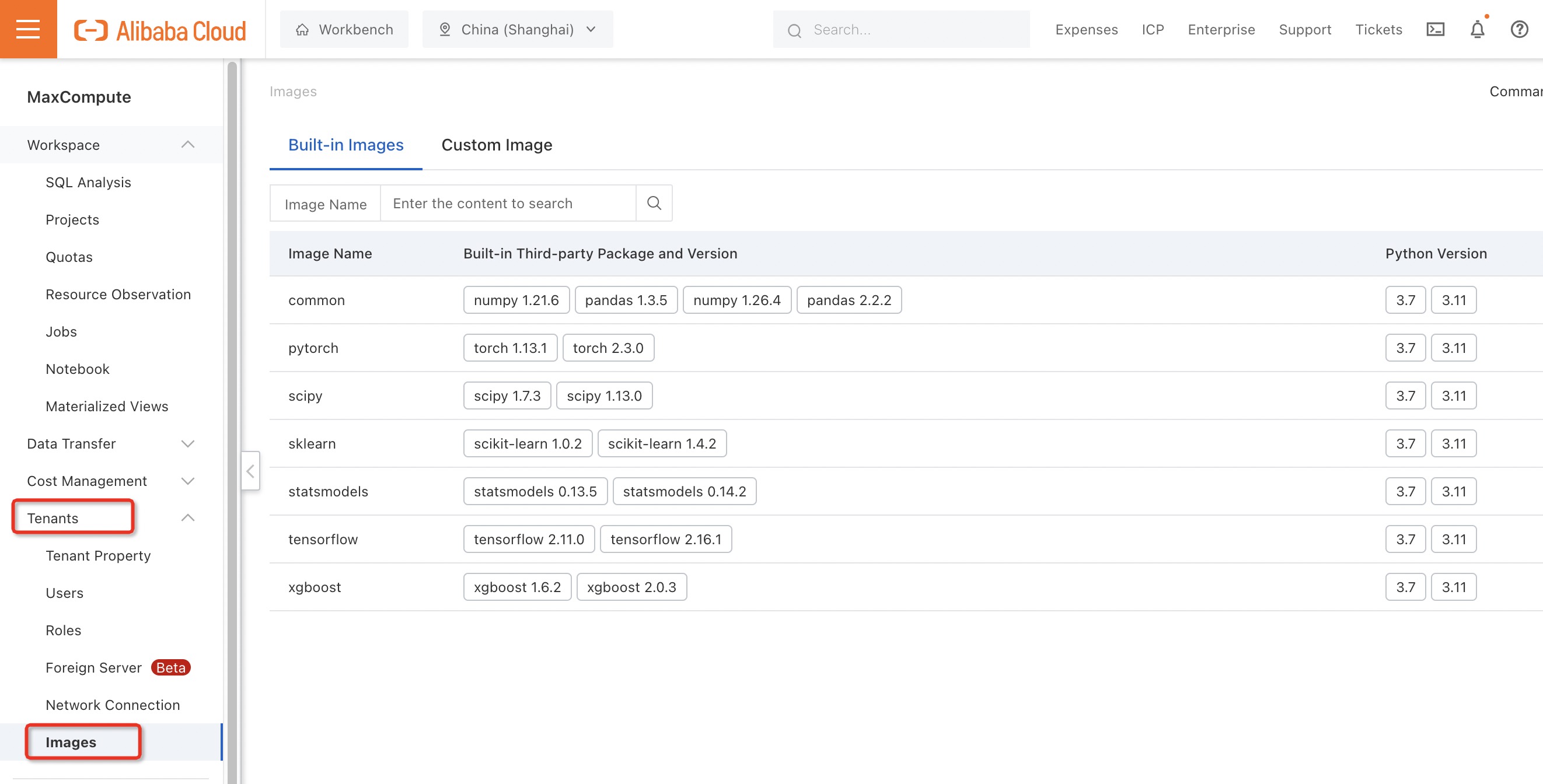Screen dimensions: 1543x784
Task: Click the Alibaba Cloud logo
Action: pos(159,29)
